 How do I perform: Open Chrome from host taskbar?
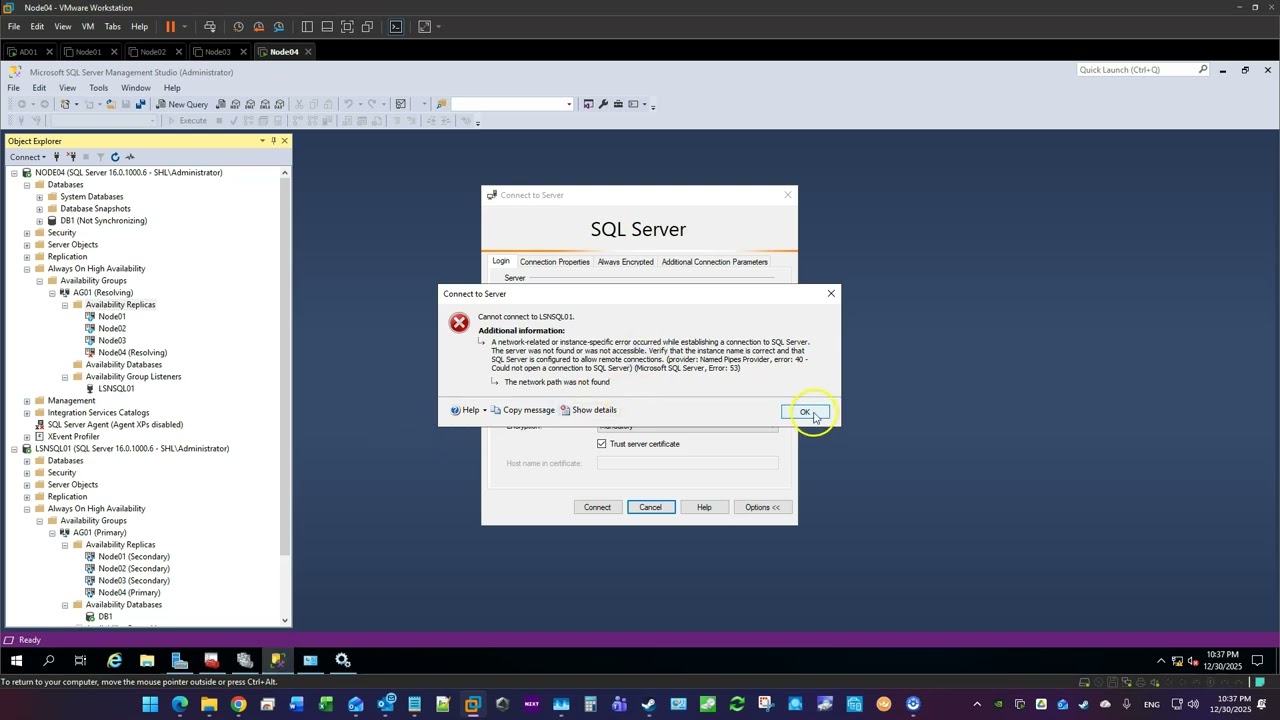[x=238, y=705]
